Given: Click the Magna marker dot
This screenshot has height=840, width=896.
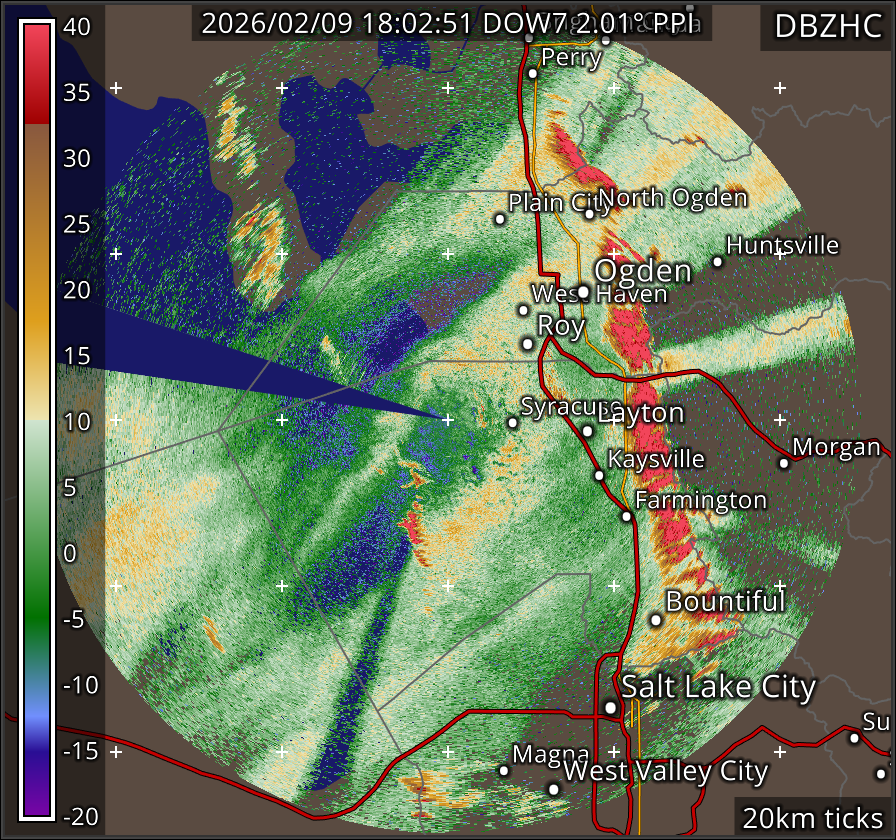Looking at the screenshot, I should (x=504, y=770).
